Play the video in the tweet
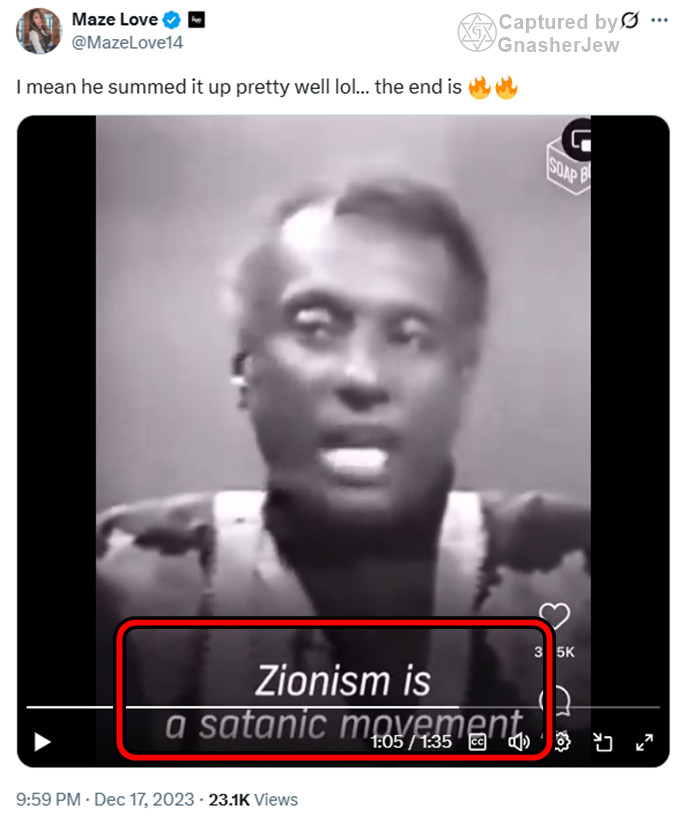 point(42,742)
